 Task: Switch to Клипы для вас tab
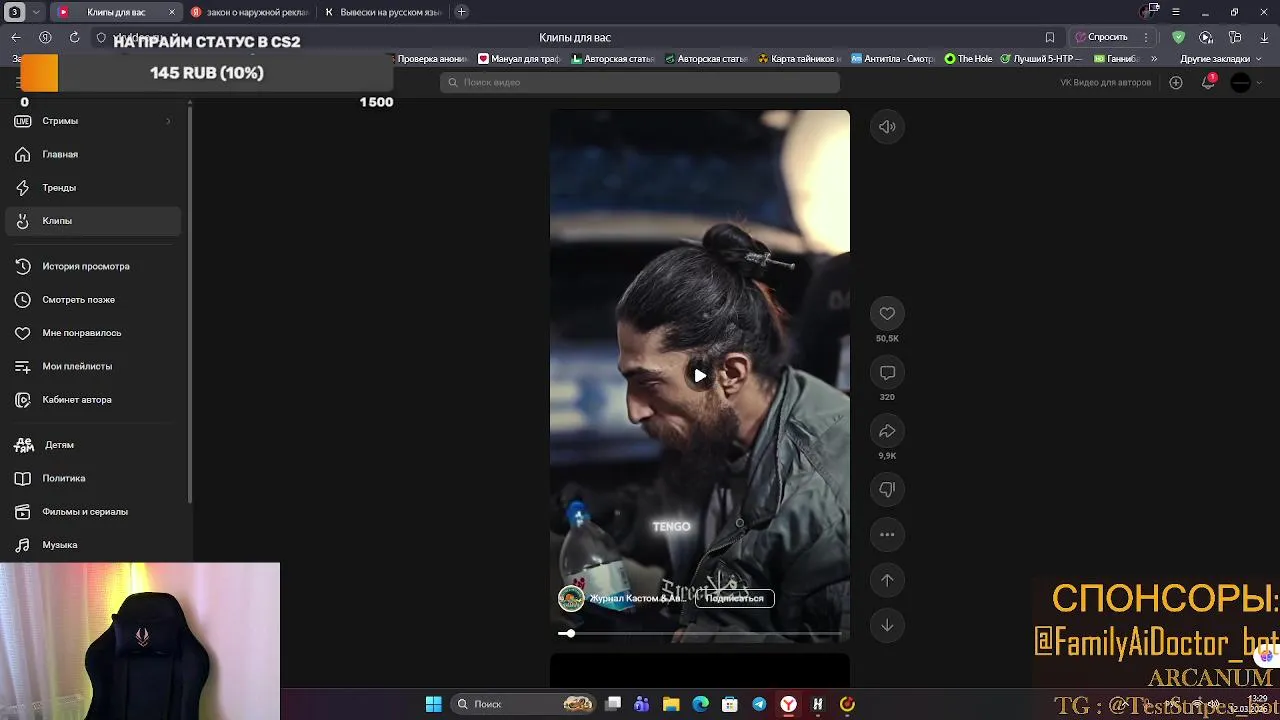pos(116,12)
